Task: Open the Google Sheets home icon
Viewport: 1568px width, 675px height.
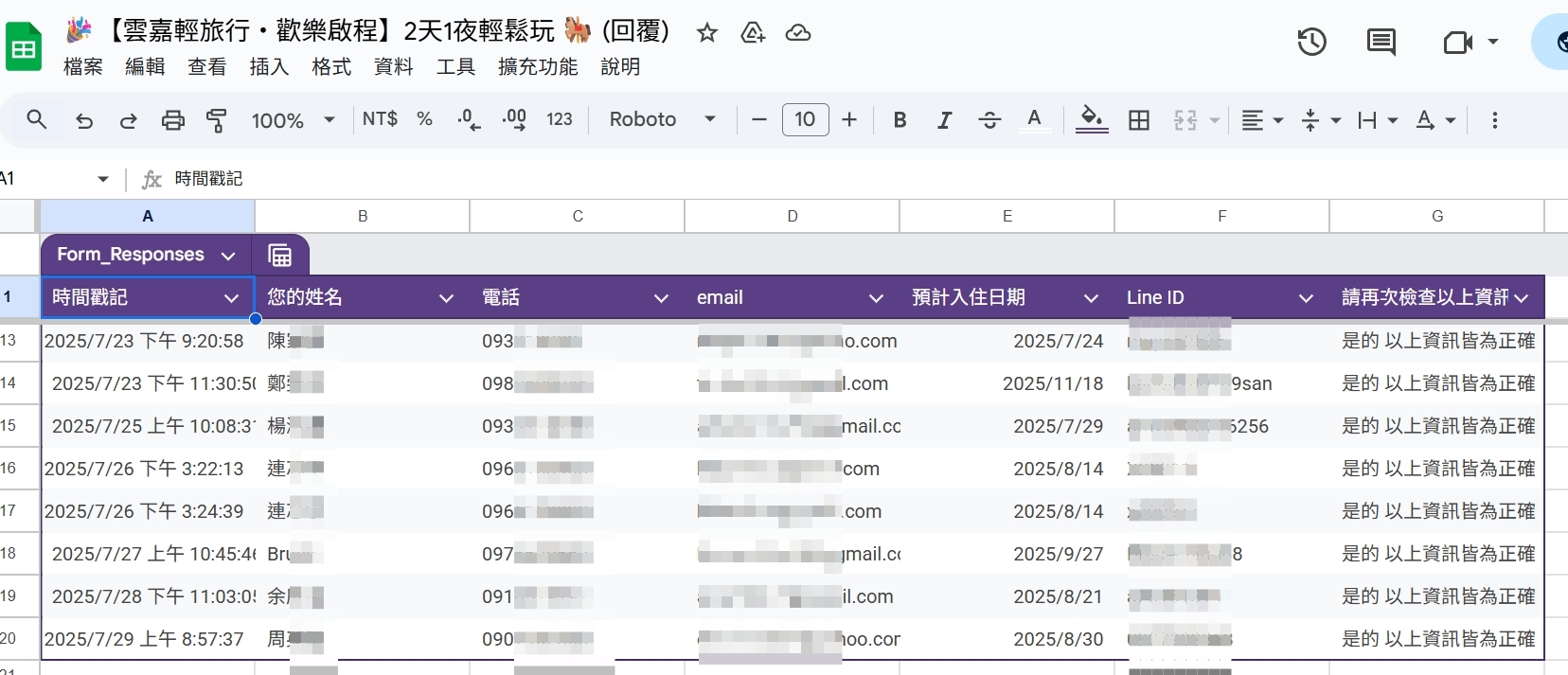Action: tap(24, 46)
